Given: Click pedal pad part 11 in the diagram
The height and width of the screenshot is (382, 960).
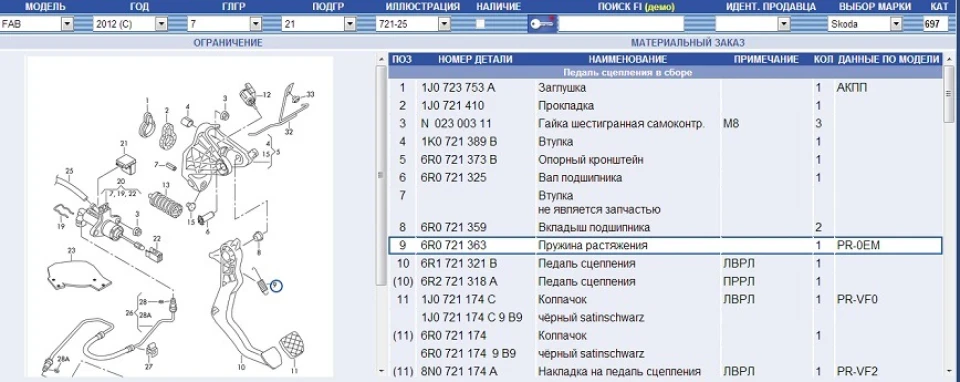Looking at the screenshot, I should pos(291,346).
